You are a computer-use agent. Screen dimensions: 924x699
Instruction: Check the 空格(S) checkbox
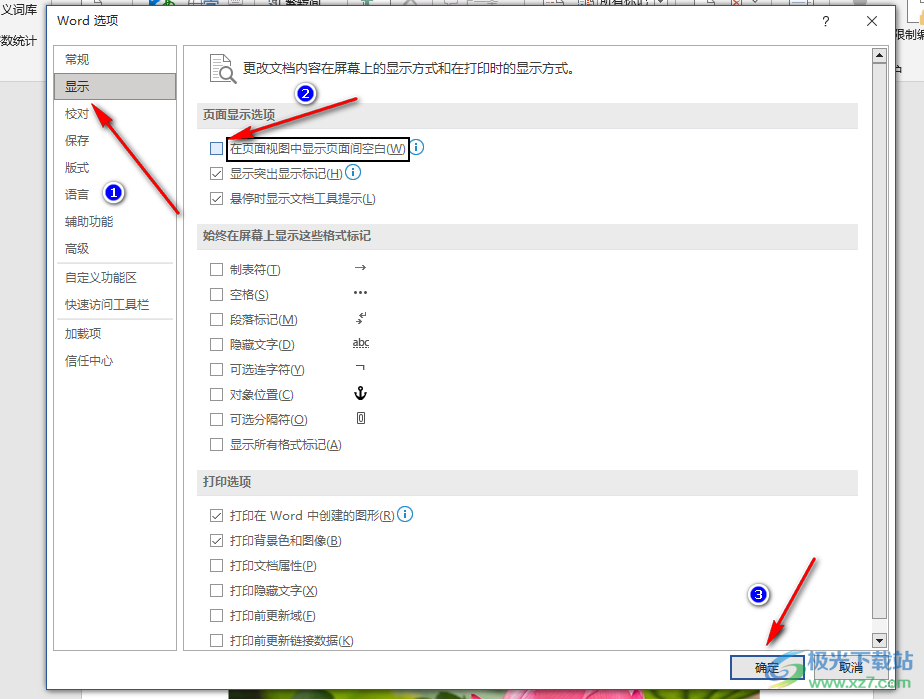point(216,294)
